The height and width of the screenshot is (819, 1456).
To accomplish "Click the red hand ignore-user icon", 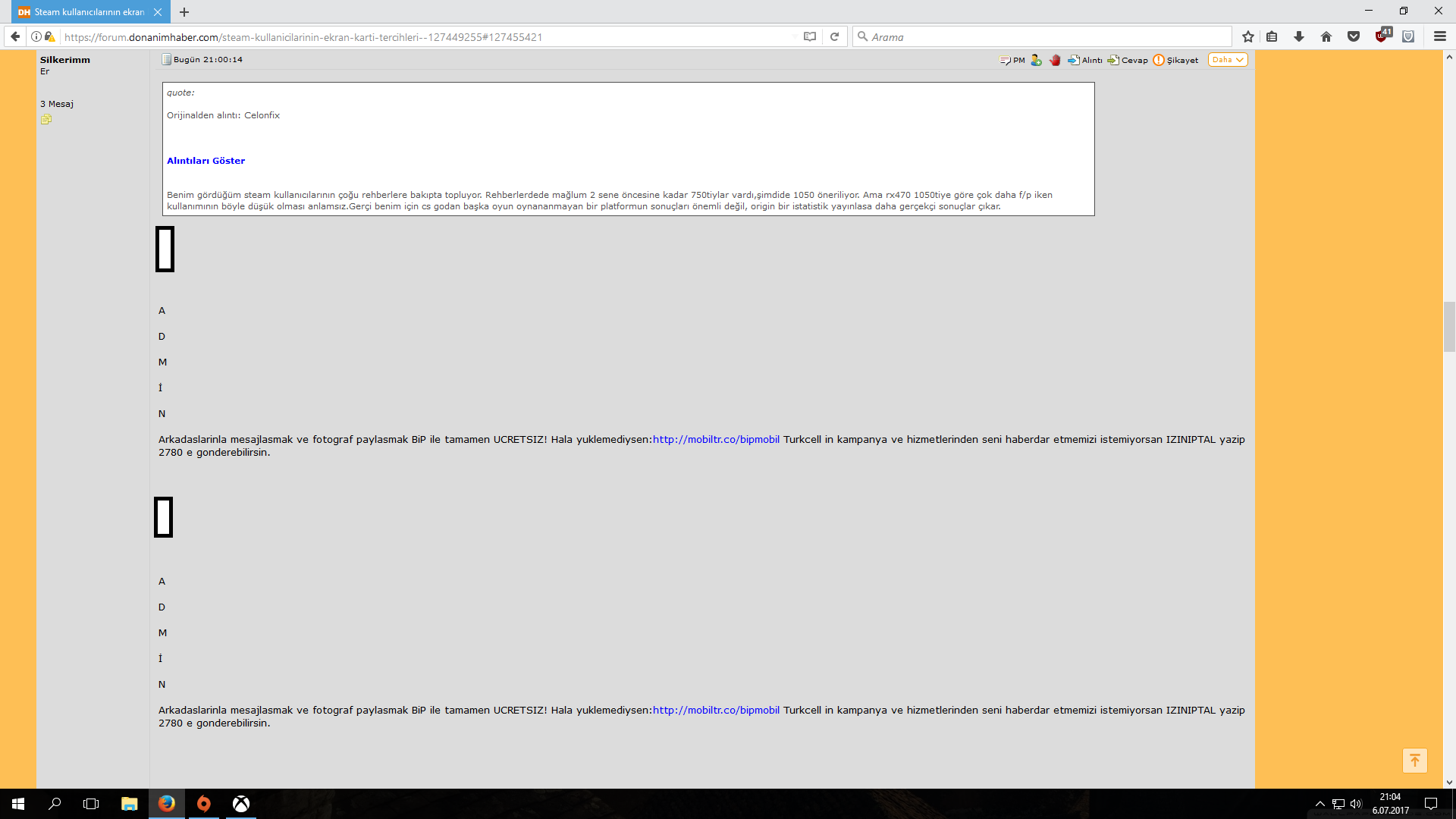I will click(1055, 60).
